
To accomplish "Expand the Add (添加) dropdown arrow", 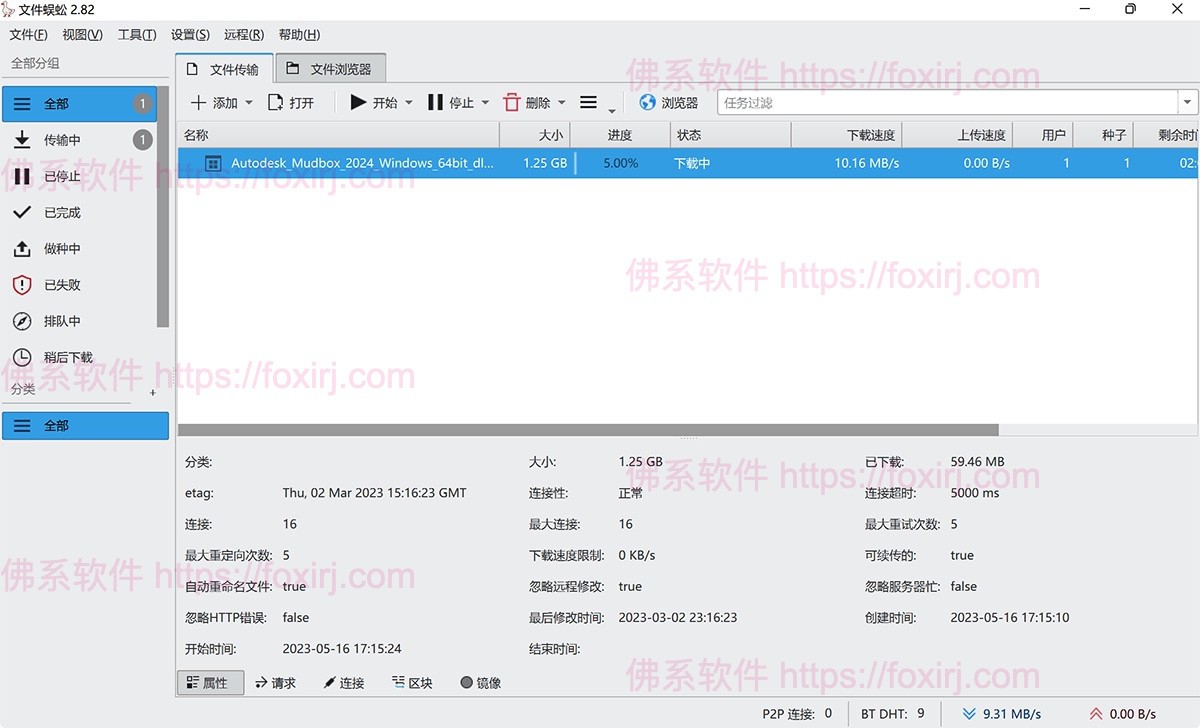I will pos(248,103).
